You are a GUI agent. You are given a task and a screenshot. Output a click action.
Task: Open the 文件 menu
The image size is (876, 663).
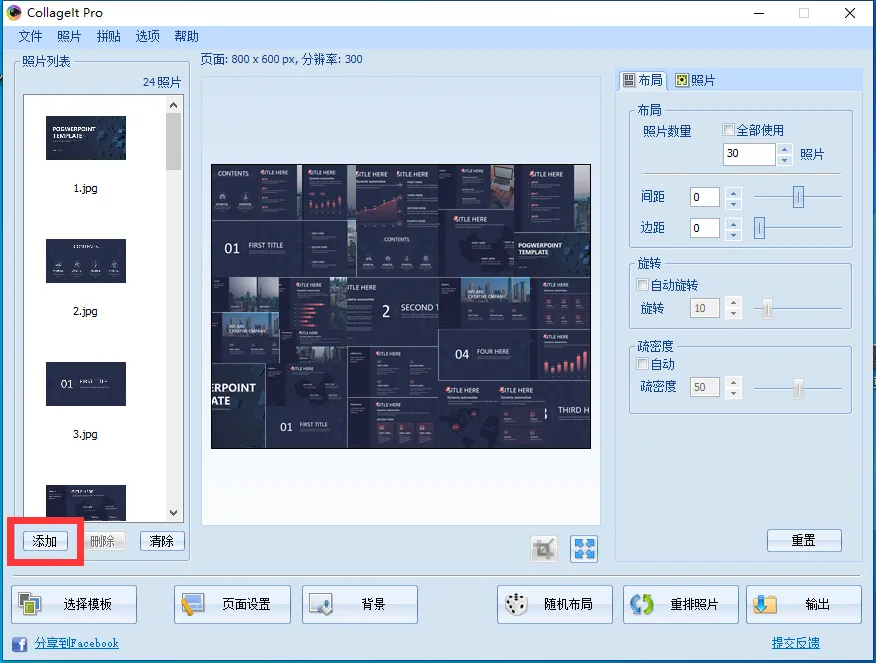tap(30, 37)
